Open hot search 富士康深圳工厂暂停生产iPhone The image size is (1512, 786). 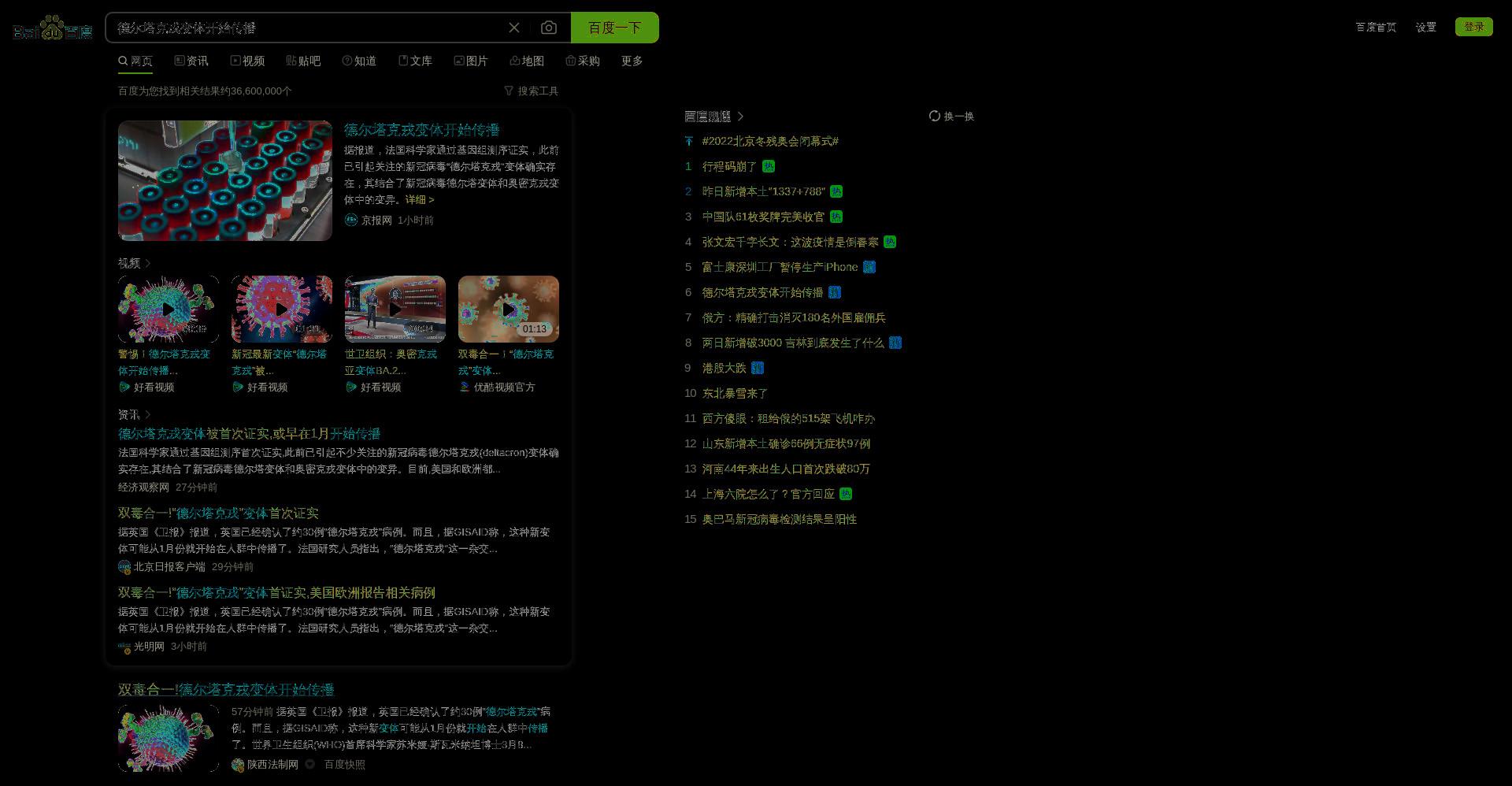[780, 267]
